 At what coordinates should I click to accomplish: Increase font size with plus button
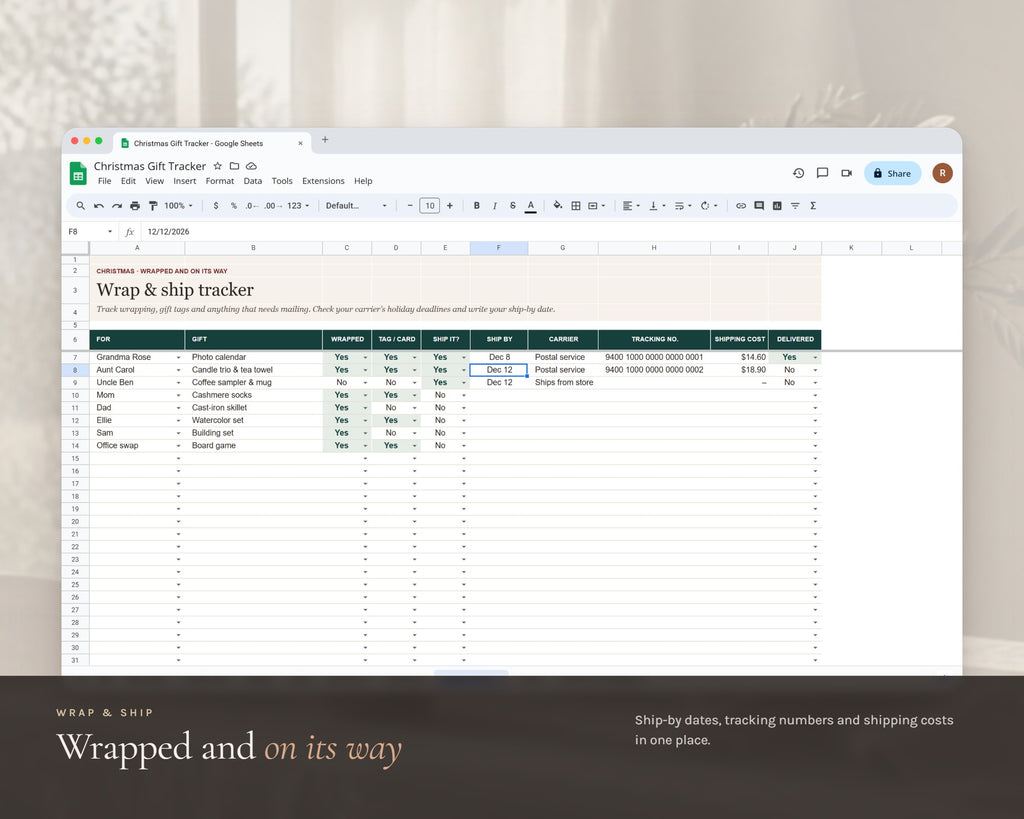449,206
